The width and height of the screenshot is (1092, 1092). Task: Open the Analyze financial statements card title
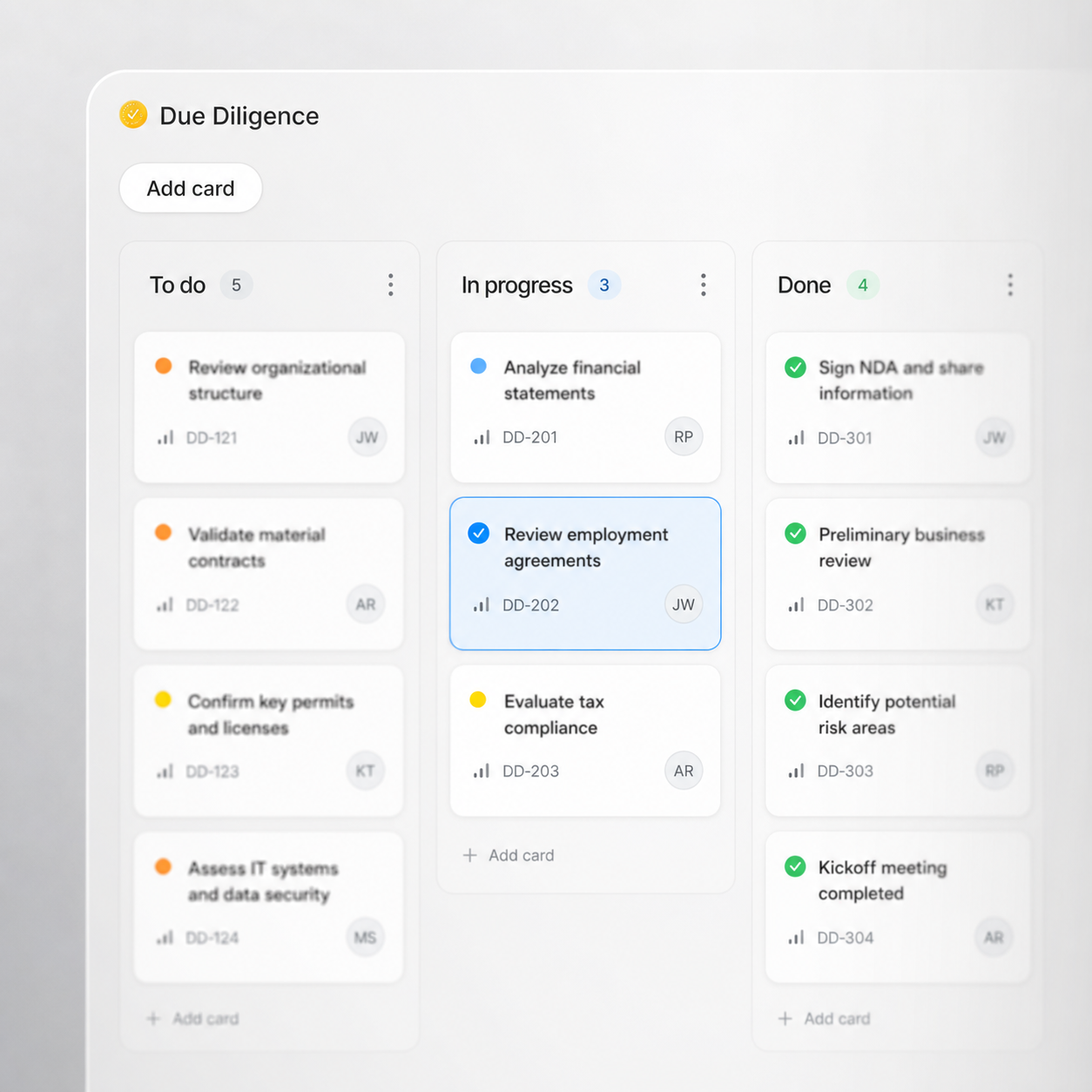click(x=572, y=381)
